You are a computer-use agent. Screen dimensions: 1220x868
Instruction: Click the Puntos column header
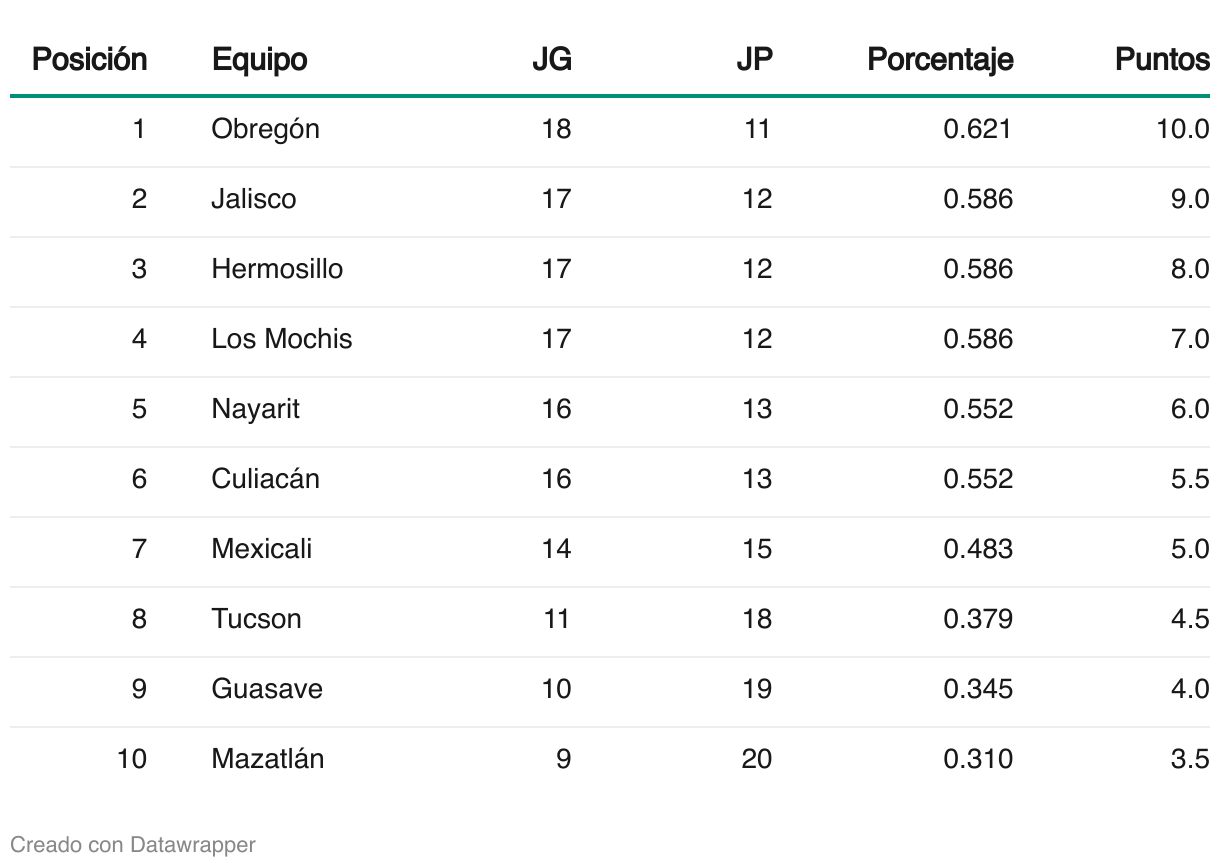pyautogui.click(x=1162, y=60)
